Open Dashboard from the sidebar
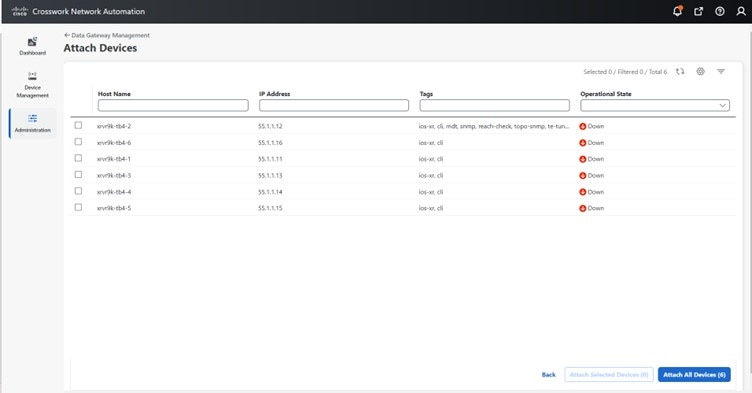 click(33, 46)
